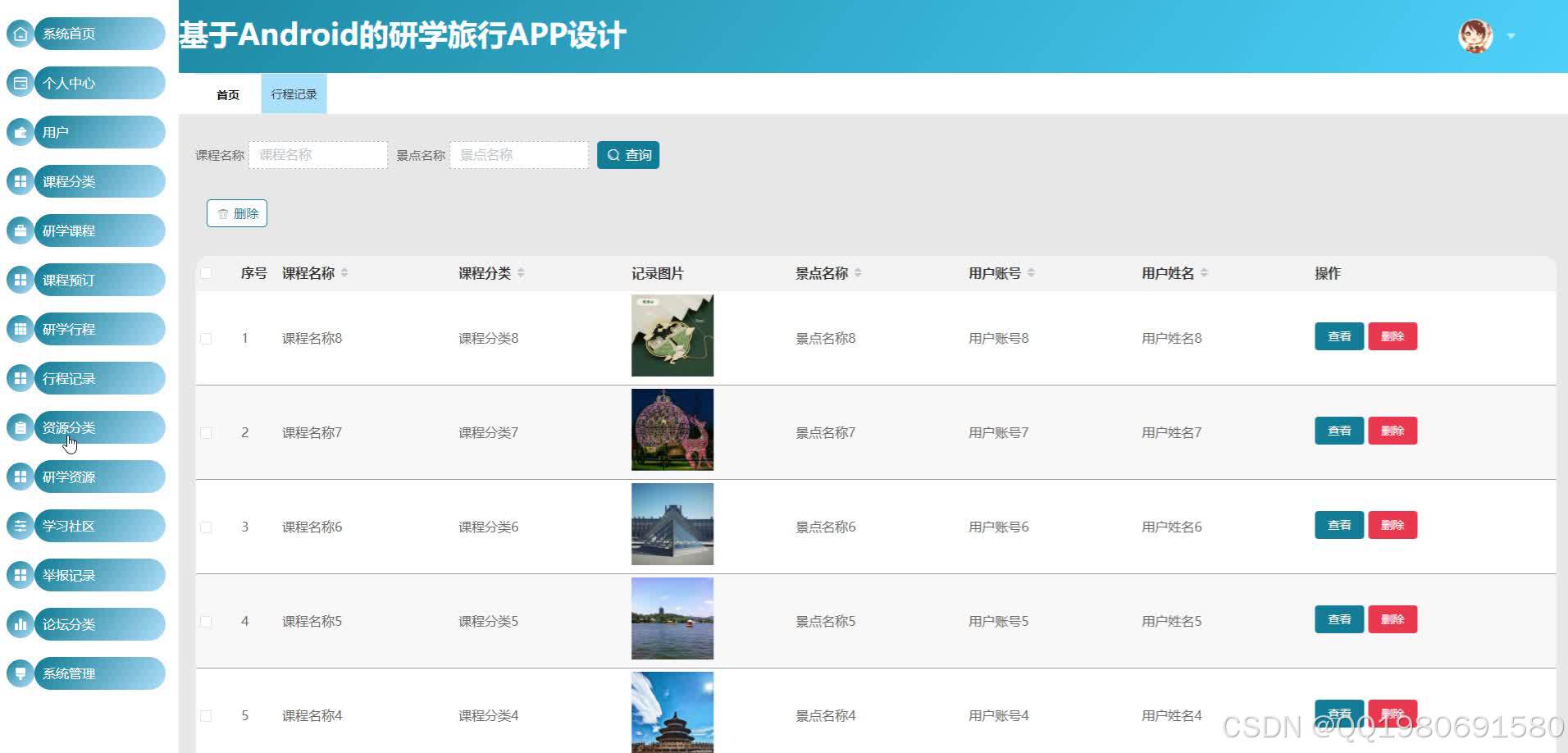
Task: Open the 个人中心 profile icon
Action: (20, 83)
